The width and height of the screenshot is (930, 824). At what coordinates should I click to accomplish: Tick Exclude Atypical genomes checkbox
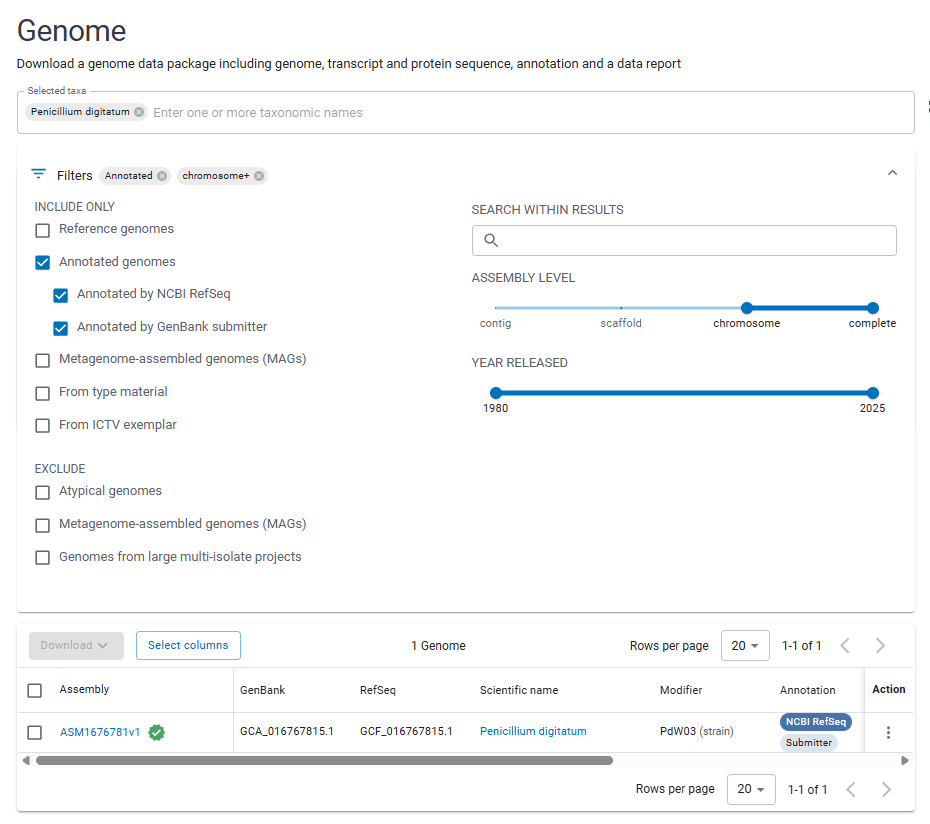[42, 492]
